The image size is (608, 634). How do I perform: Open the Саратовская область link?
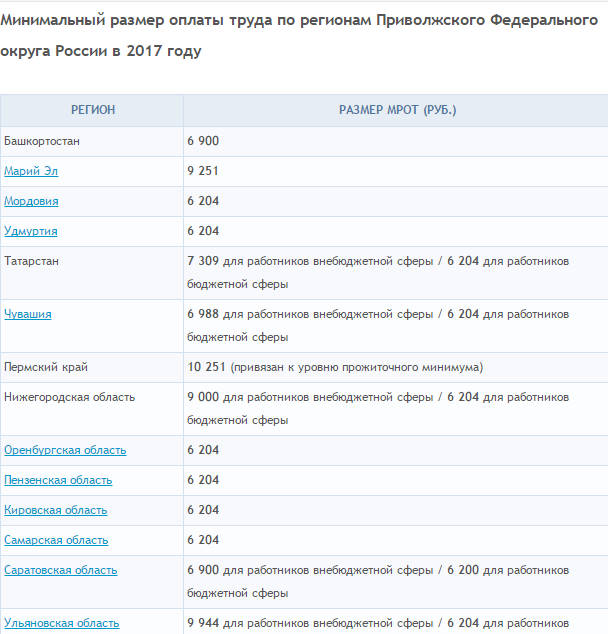[x=61, y=570]
